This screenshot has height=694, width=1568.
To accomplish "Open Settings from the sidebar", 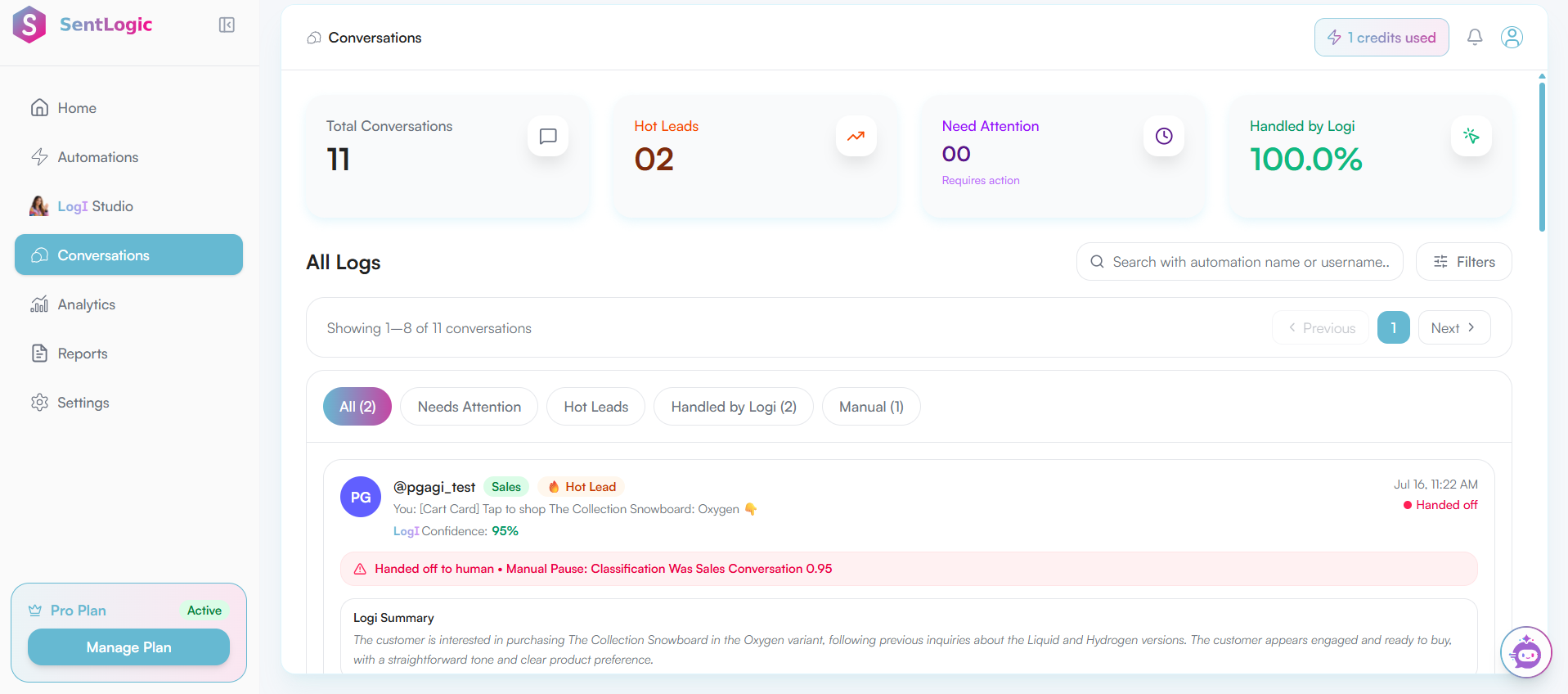I will [128, 403].
